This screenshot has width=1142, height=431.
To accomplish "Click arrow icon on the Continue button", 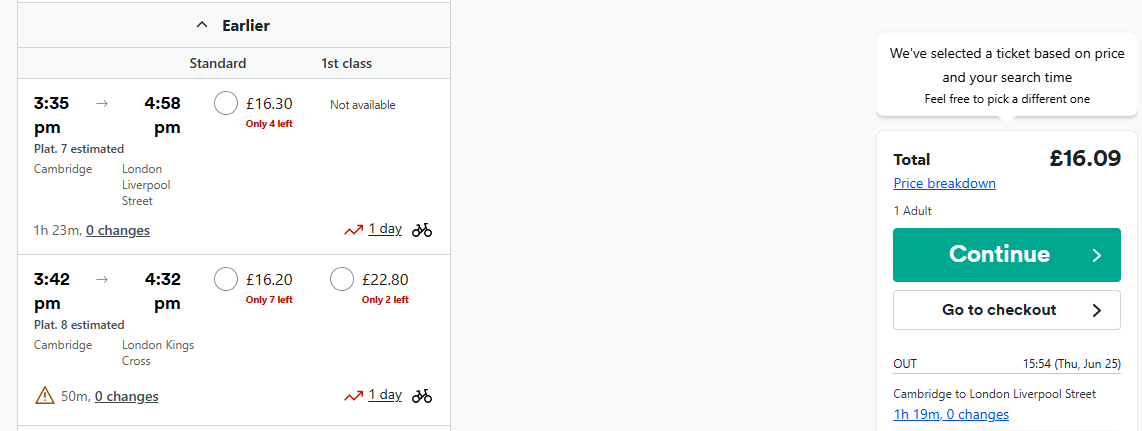I will click(x=1097, y=255).
